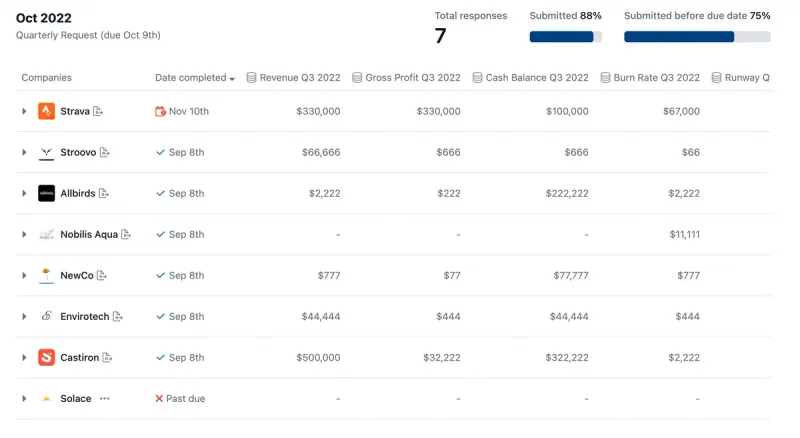
Task: Click the Submitted before due date progress bar
Action: [x=697, y=37]
